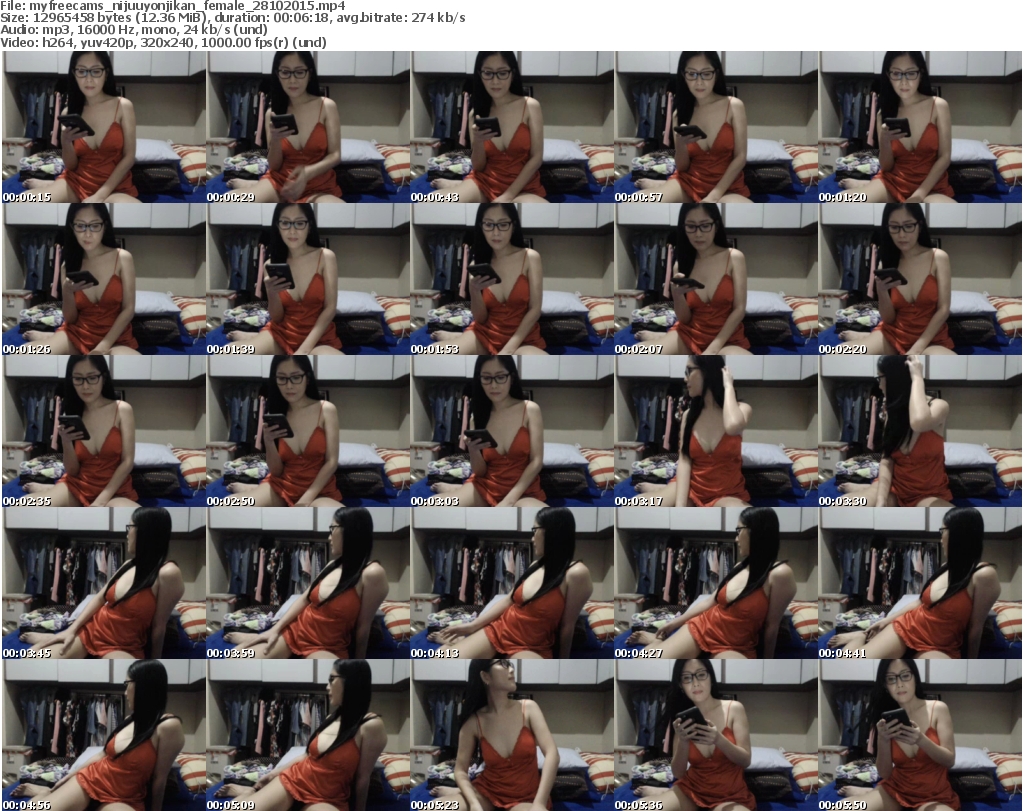Viewport: 1024px width, 811px height.
Task: View the thumbnail at 00:05:23
Action: [512, 735]
